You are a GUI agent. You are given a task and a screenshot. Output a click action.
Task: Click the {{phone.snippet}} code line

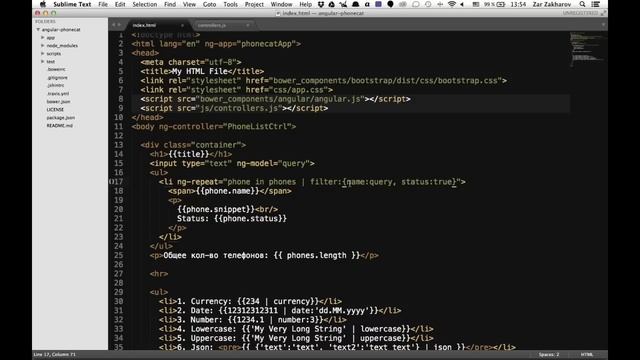[x=227, y=209]
